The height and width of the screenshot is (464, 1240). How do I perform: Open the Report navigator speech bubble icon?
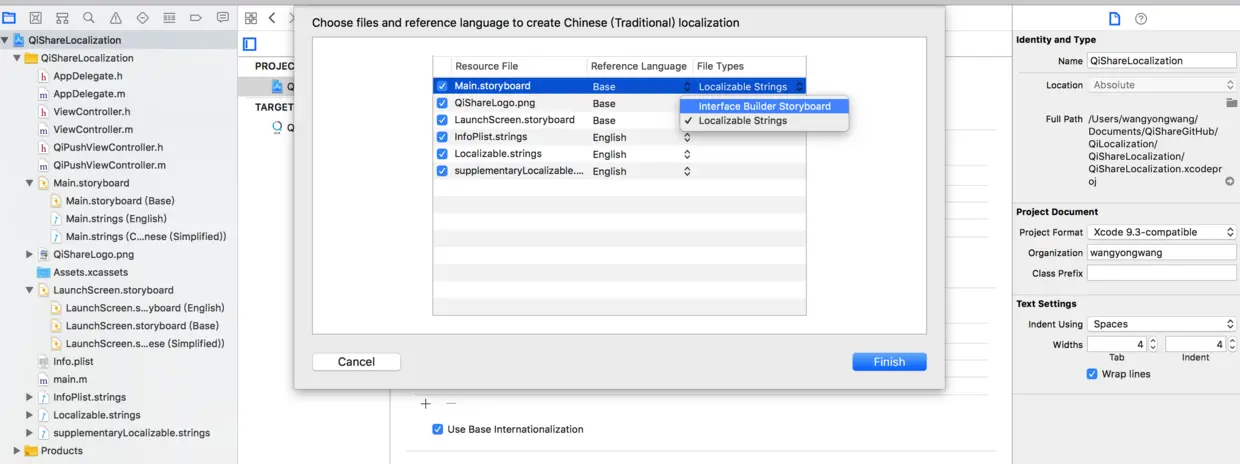click(222, 18)
